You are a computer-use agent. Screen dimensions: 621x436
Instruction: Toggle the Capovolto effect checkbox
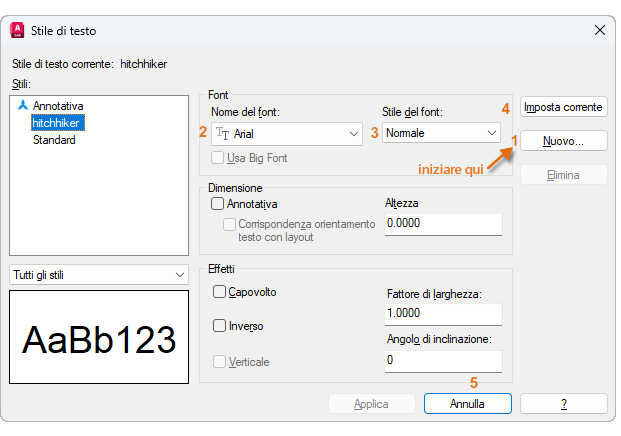pyautogui.click(x=219, y=292)
